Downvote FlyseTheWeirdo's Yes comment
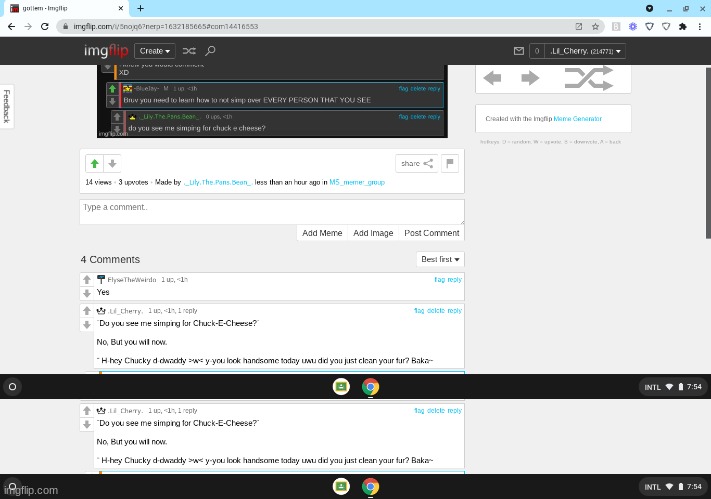This screenshot has width=711, height=499. click(x=87, y=293)
